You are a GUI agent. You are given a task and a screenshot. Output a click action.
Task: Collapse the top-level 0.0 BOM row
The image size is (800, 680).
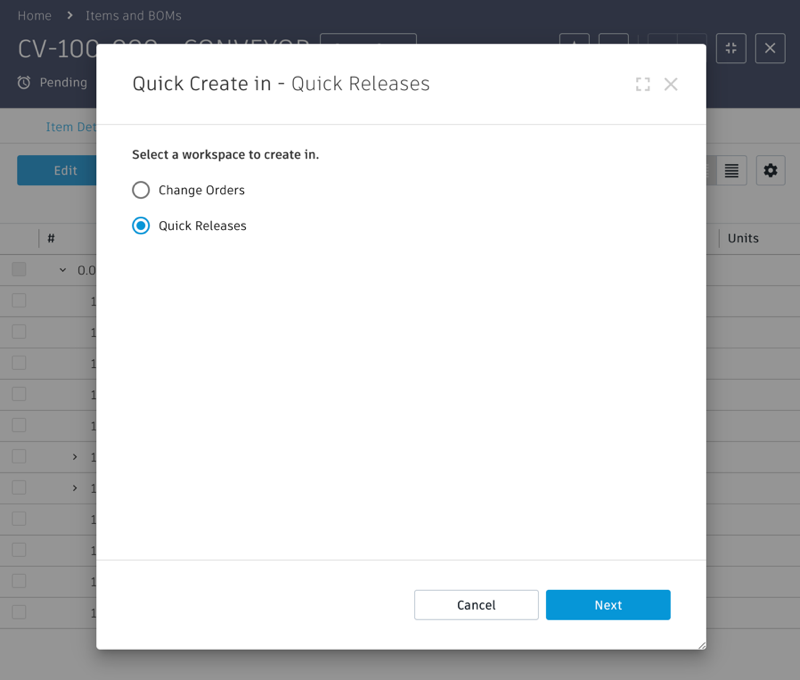pyautogui.click(x=63, y=270)
